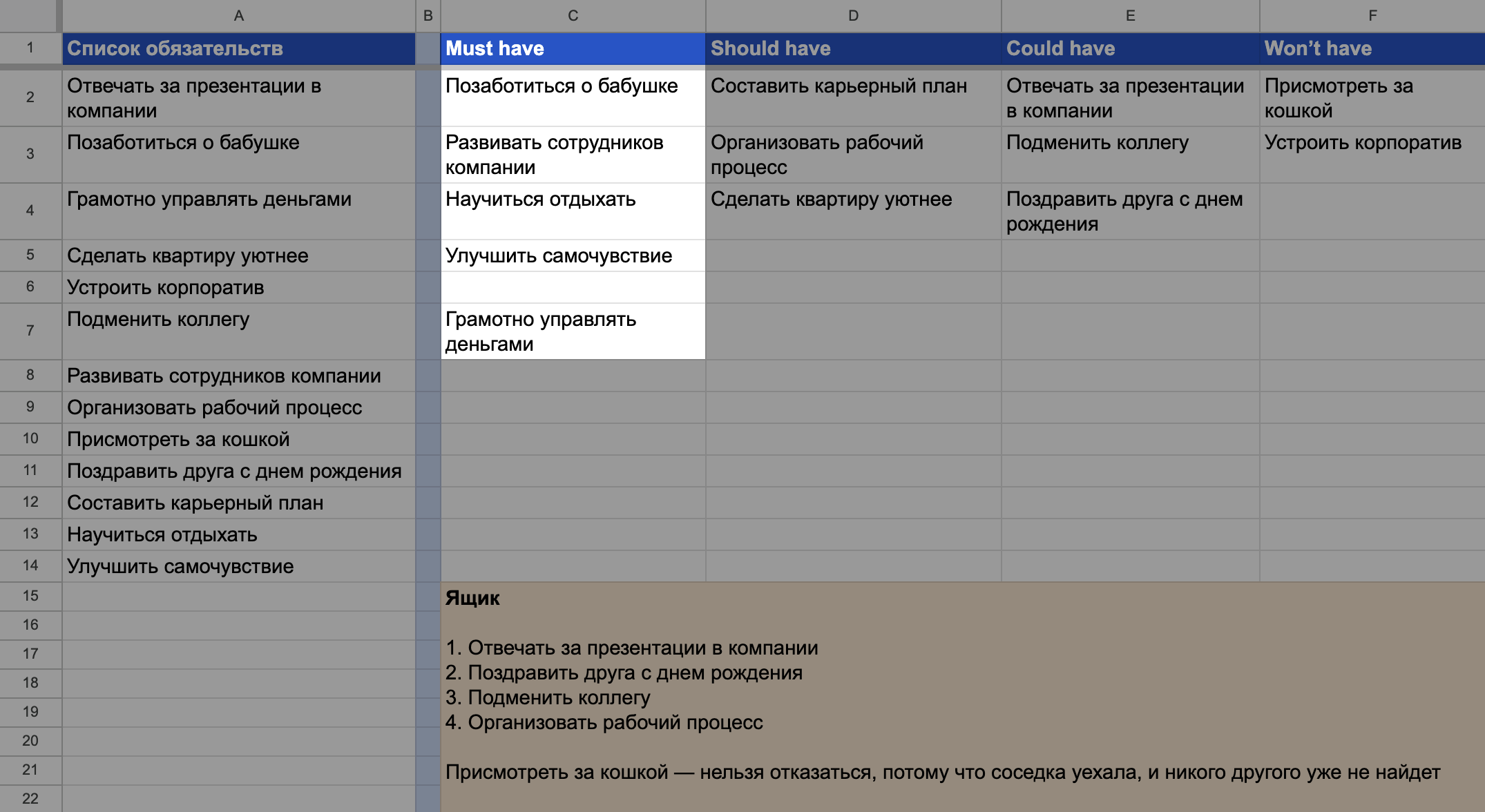This screenshot has width=1485, height=812.
Task: Click the note about 'соседка уехала'
Action: coord(943,772)
